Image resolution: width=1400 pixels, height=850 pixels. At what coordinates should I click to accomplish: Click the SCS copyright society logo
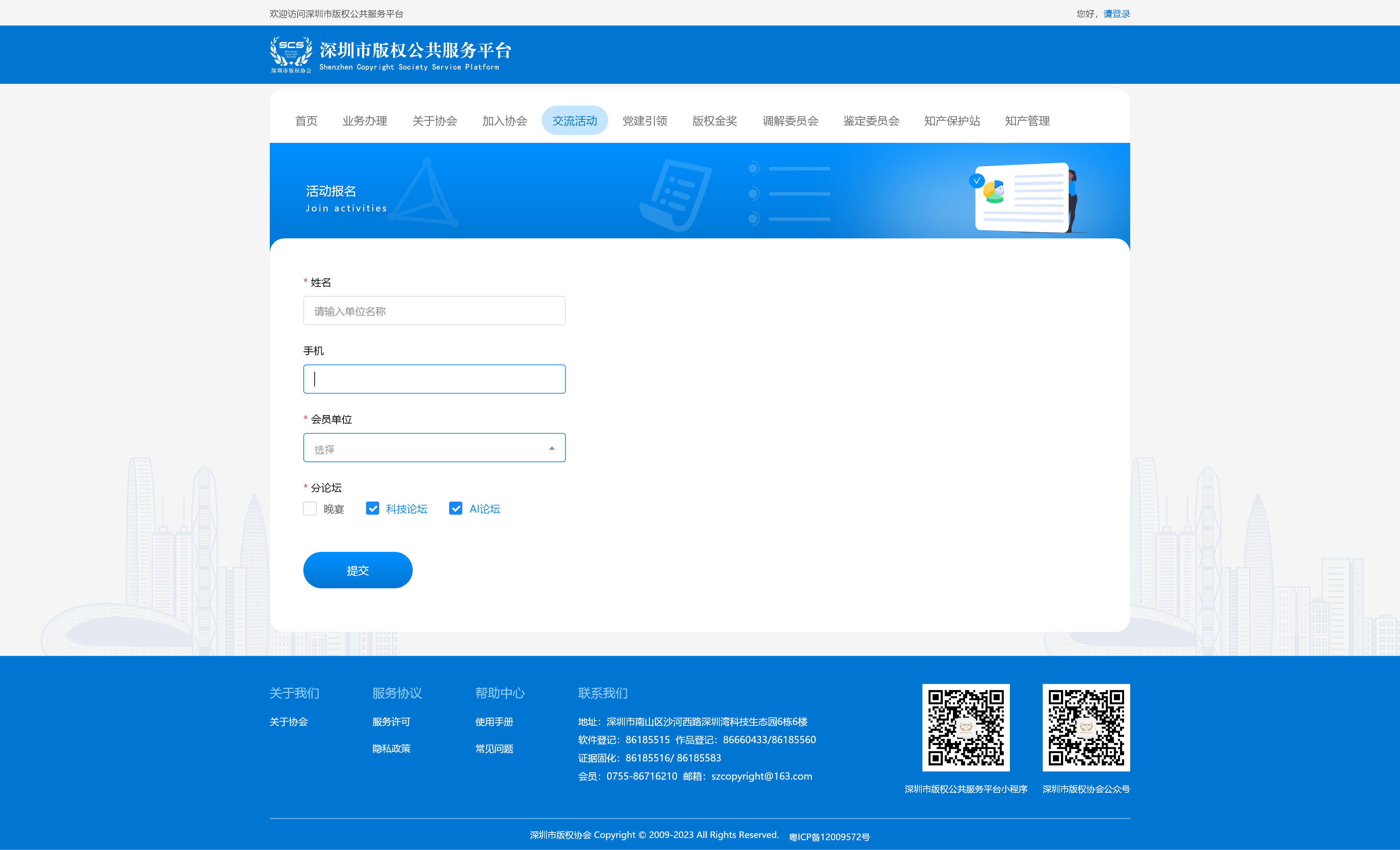tap(291, 55)
